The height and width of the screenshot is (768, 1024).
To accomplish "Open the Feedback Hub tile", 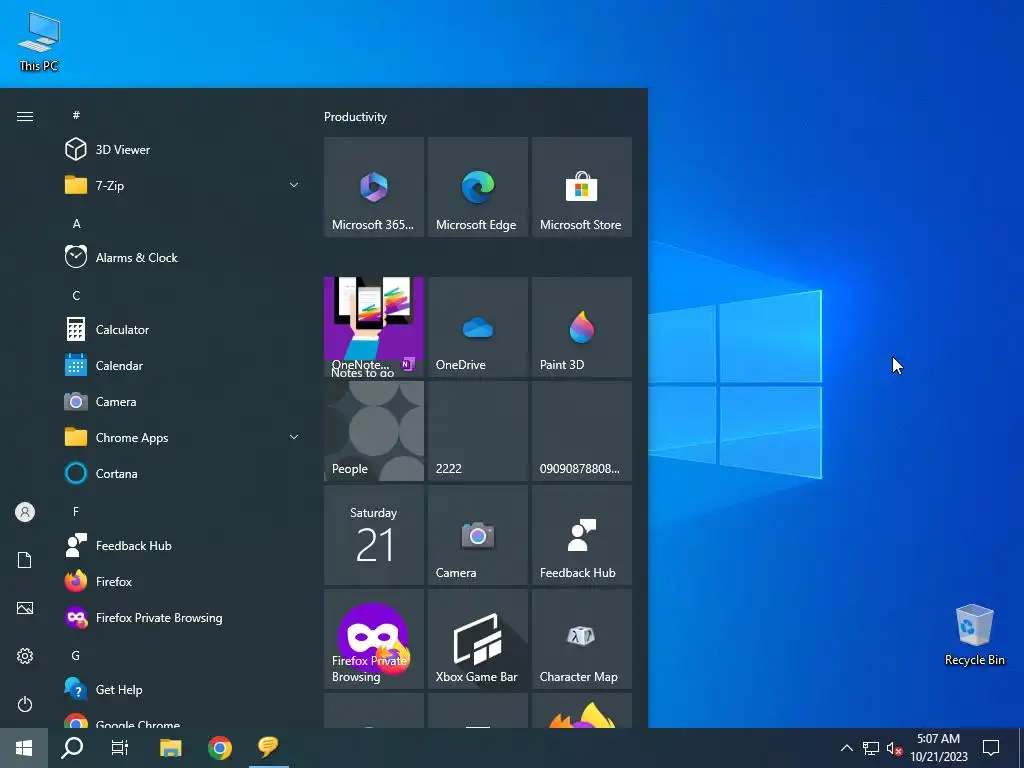I will coord(582,535).
